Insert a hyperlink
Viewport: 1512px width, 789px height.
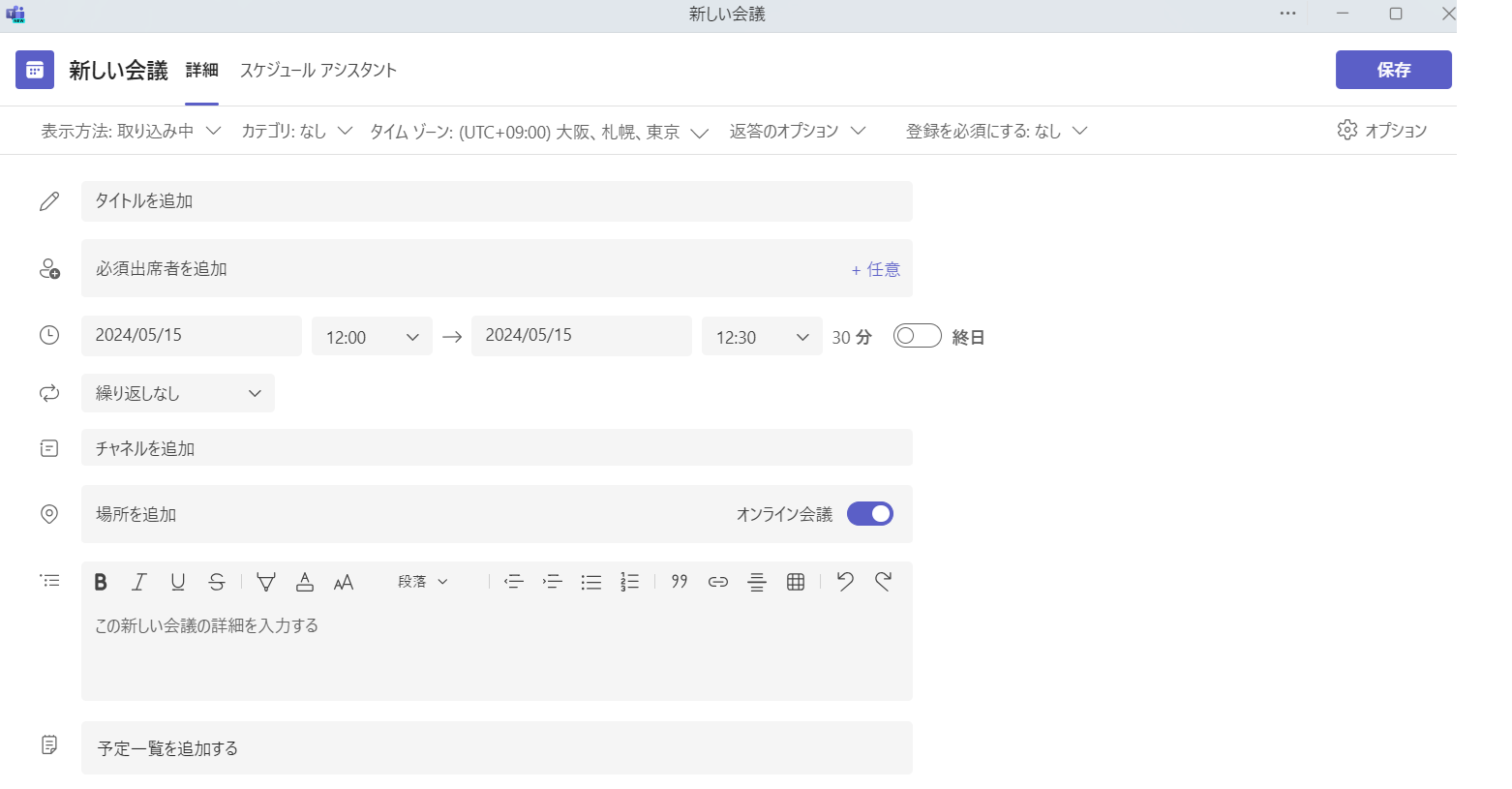coord(718,582)
